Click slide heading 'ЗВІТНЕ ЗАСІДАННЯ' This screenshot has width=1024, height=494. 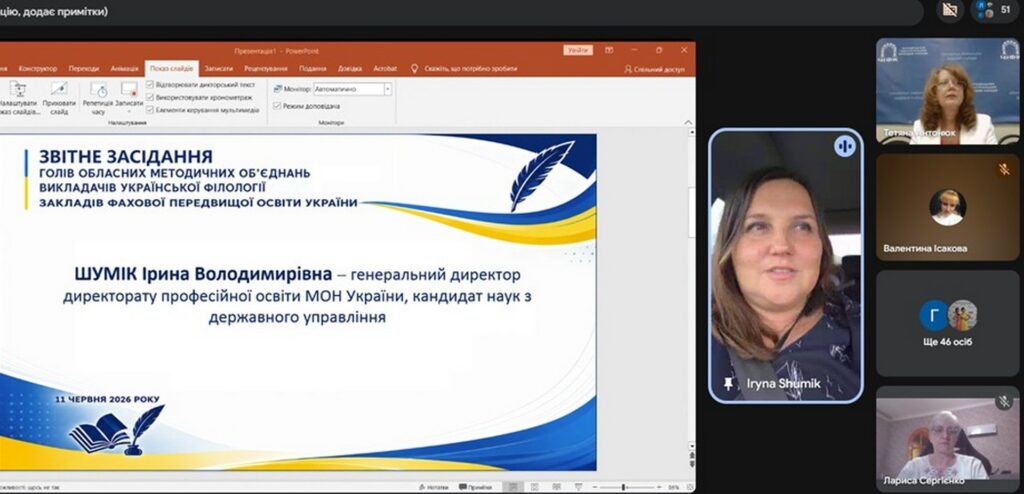click(x=126, y=157)
